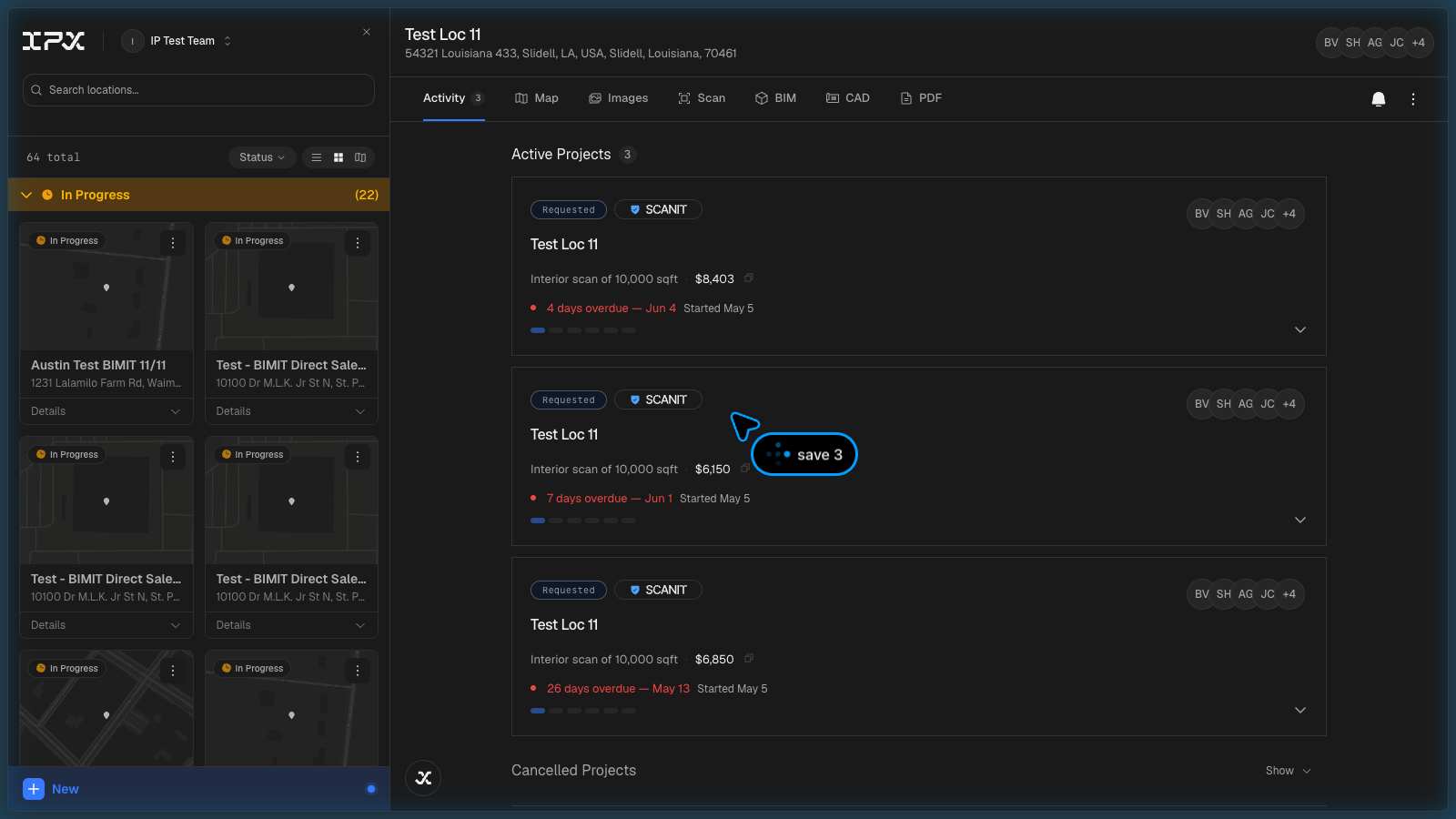
Task: Click the Search locations field
Action: (198, 90)
